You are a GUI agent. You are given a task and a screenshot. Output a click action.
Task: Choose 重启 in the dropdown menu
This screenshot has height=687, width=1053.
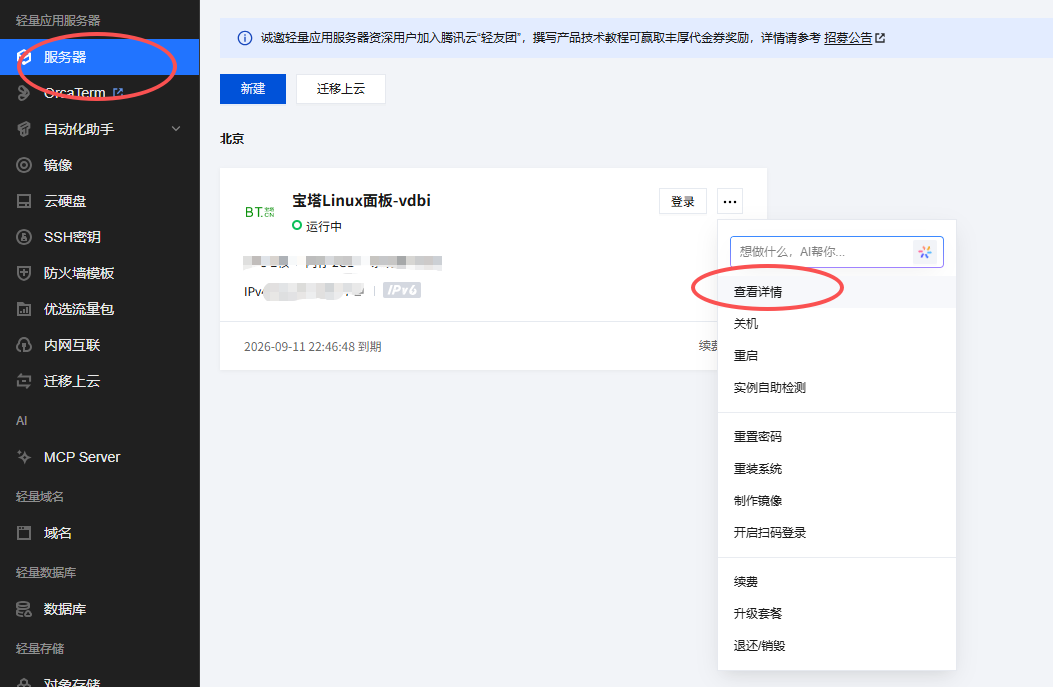click(837, 356)
